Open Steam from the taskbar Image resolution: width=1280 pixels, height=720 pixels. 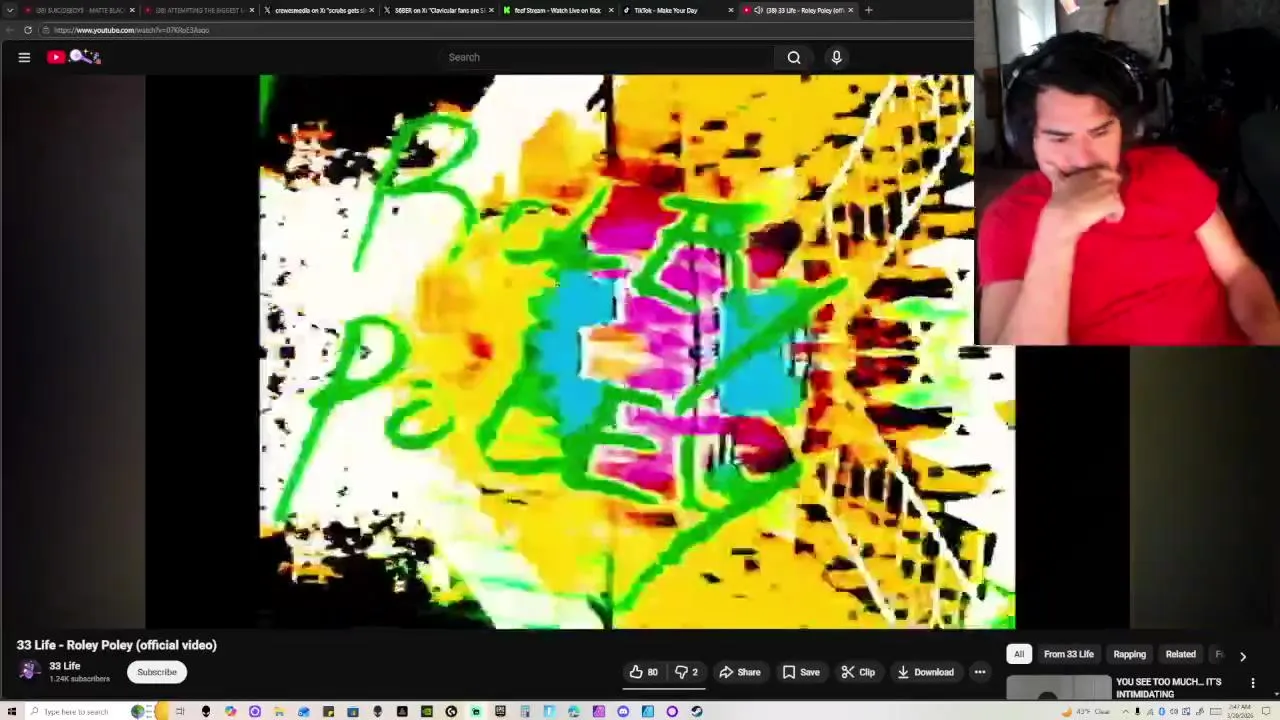tap(696, 711)
